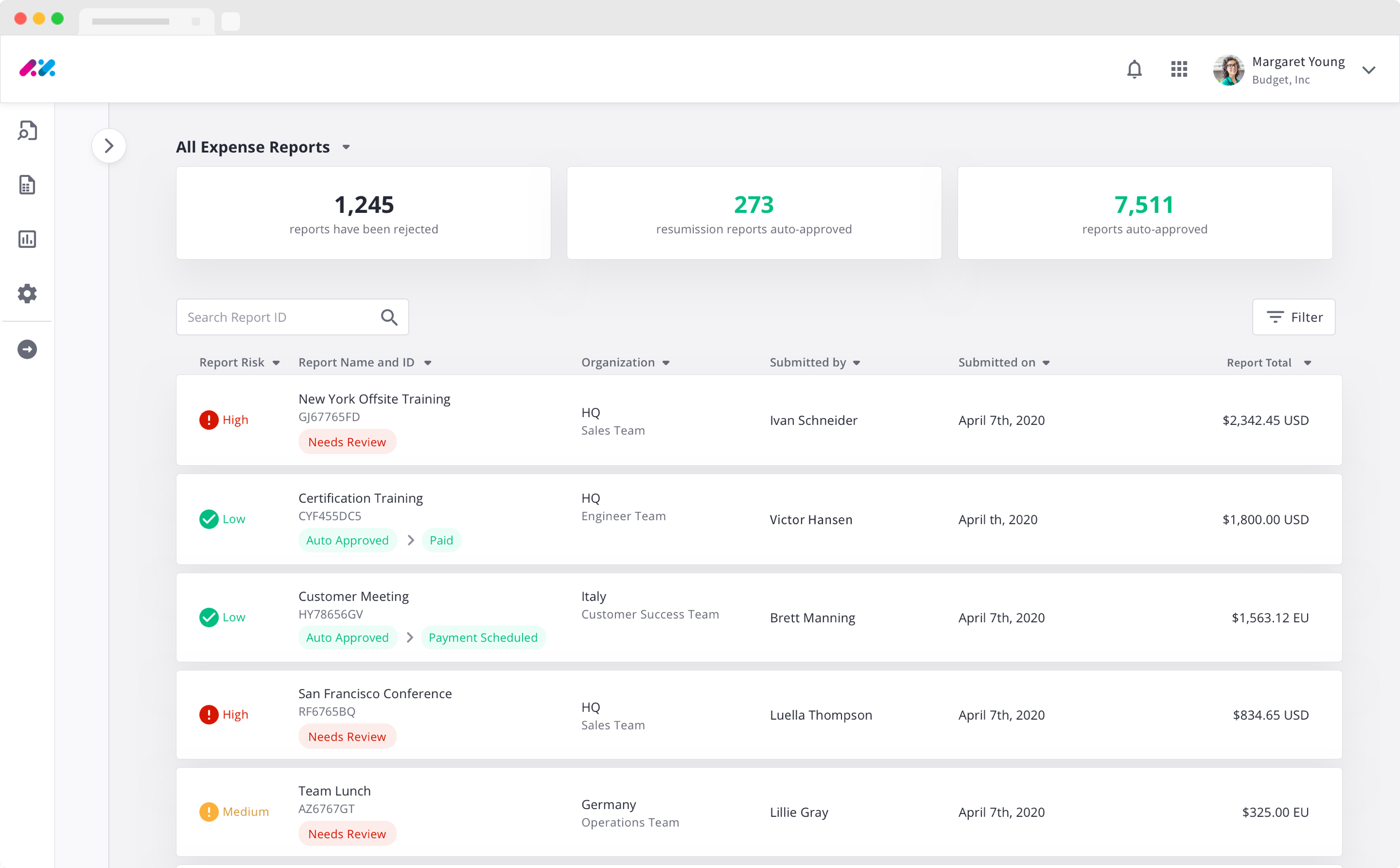Screen dimensions: 1400x868
Task: Click the Customer Success Team organization
Action: 650,614
